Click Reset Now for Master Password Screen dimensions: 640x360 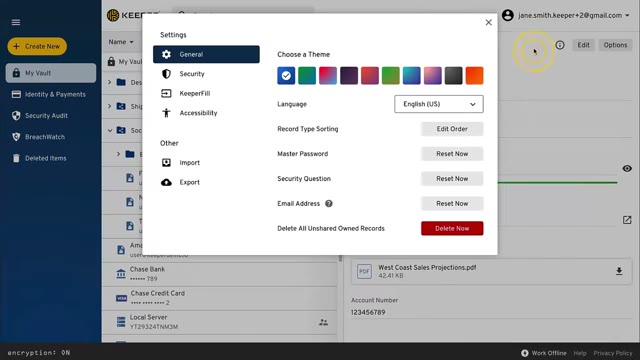(x=452, y=154)
